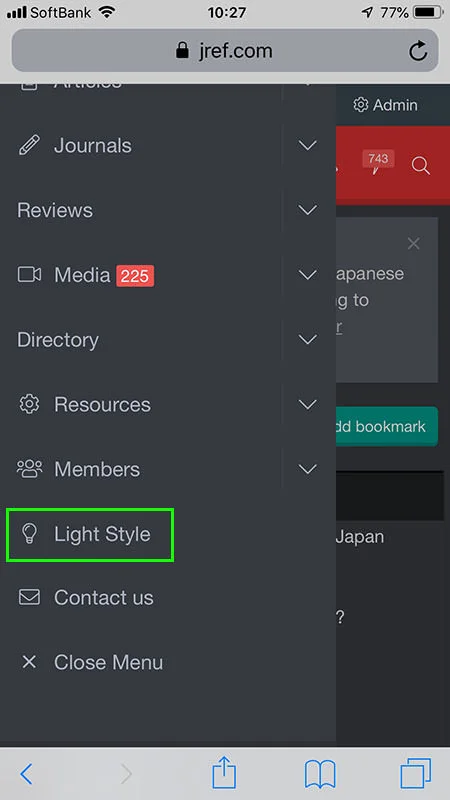This screenshot has width=450, height=800.
Task: Tap the Resources gear icon
Action: (29, 404)
